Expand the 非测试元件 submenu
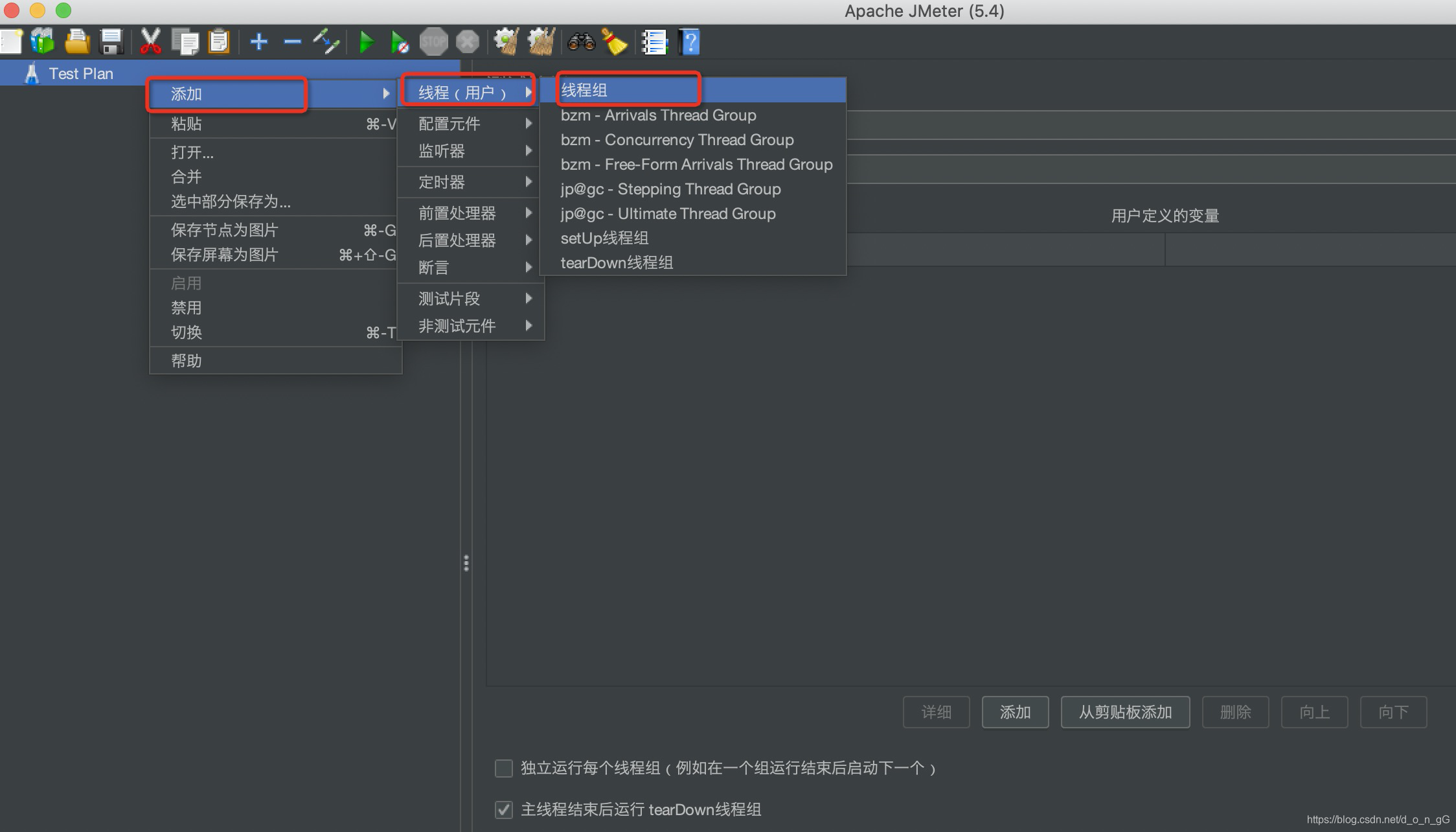The image size is (1456, 832). point(471,326)
